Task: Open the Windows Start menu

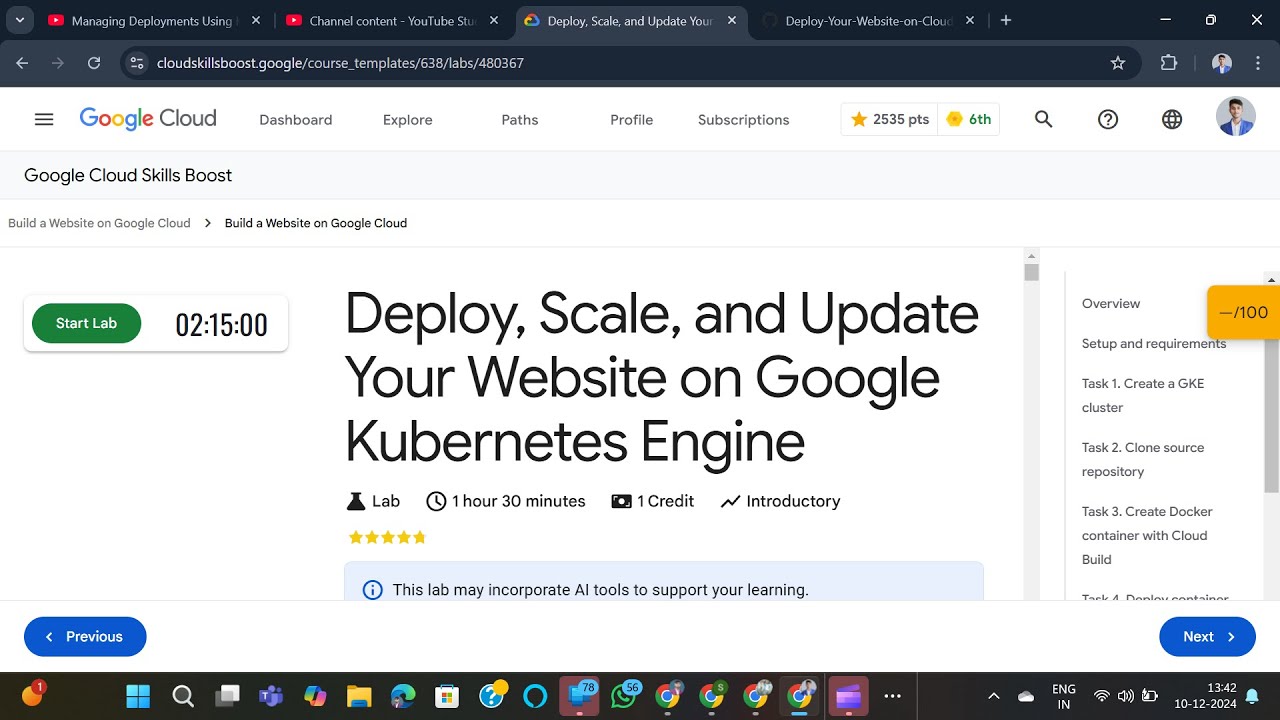Action: [138, 696]
